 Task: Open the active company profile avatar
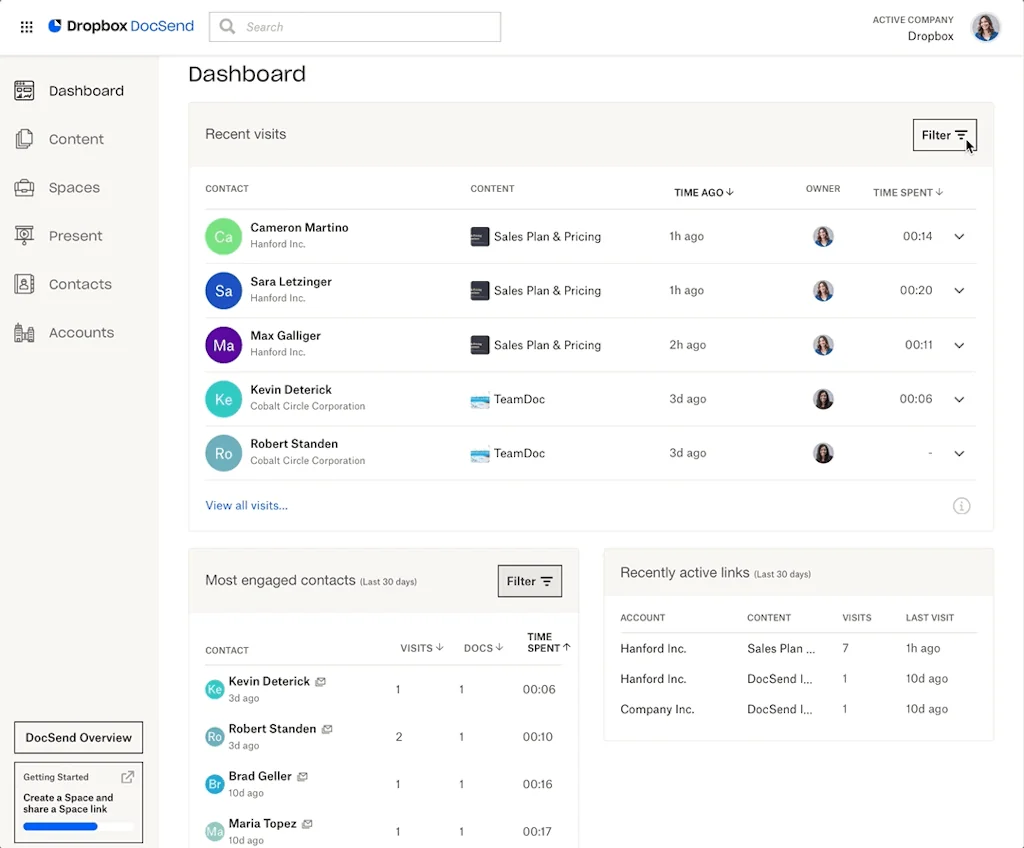[986, 27]
